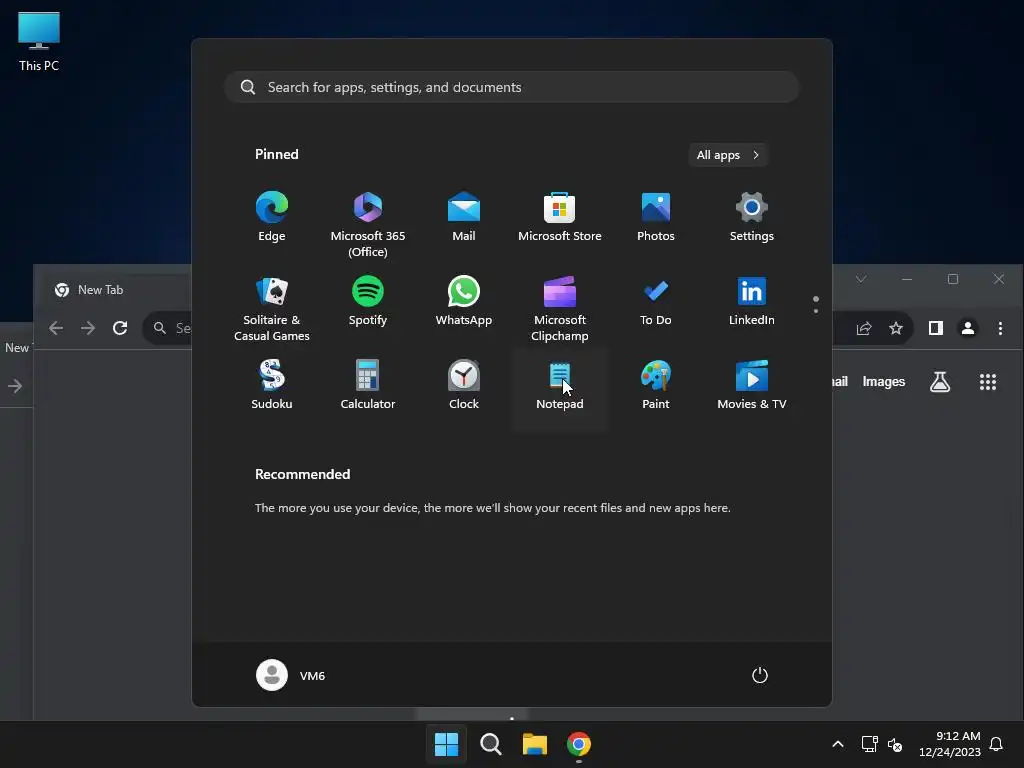Open Chrome's tab search dropdown

(x=861, y=279)
